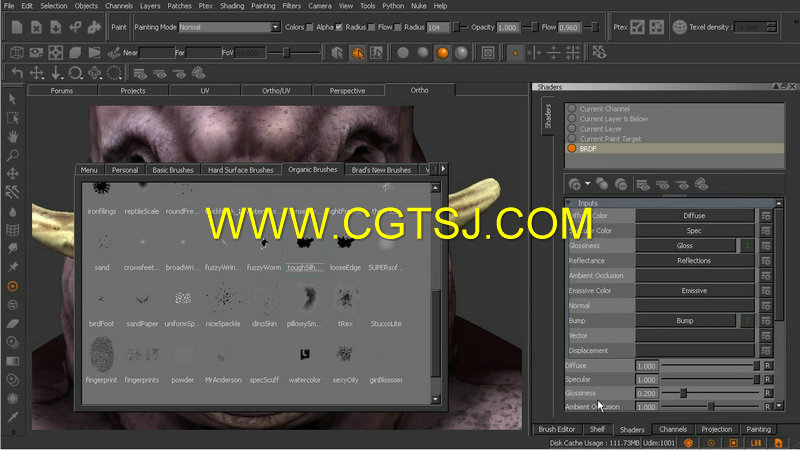800x450 pixels.
Task: Select the BRDF shader radio button
Action: 572,148
